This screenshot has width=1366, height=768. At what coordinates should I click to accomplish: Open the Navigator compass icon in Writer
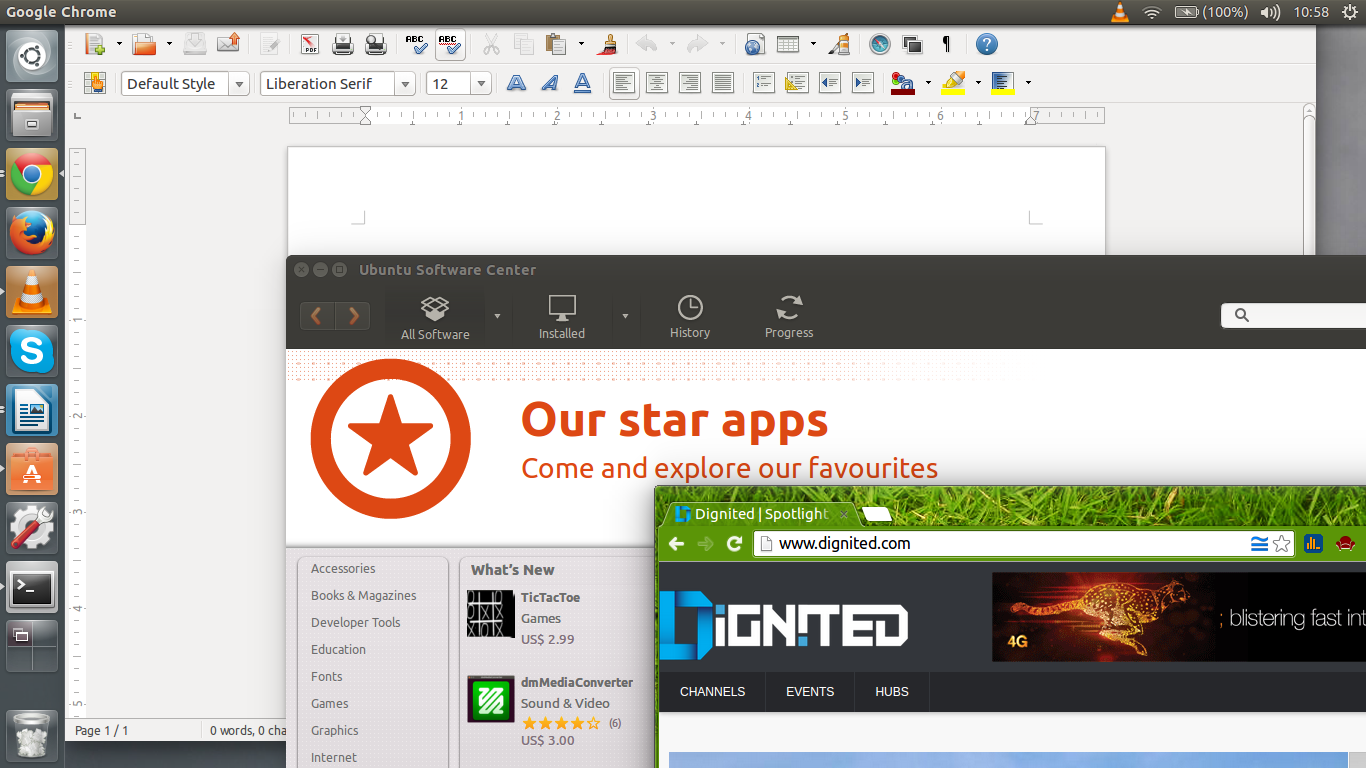tap(880, 44)
